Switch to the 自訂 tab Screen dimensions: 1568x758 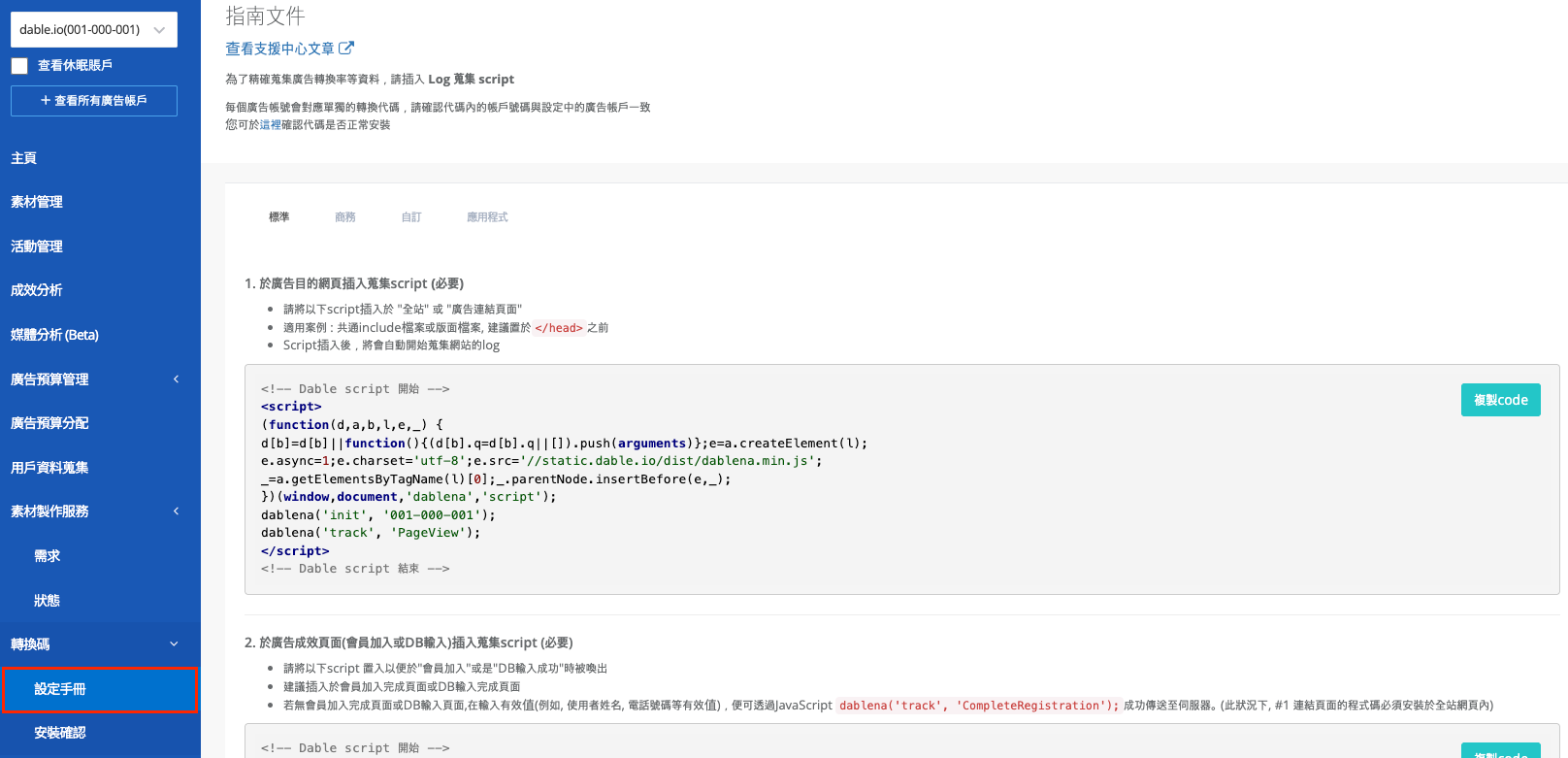point(411,217)
